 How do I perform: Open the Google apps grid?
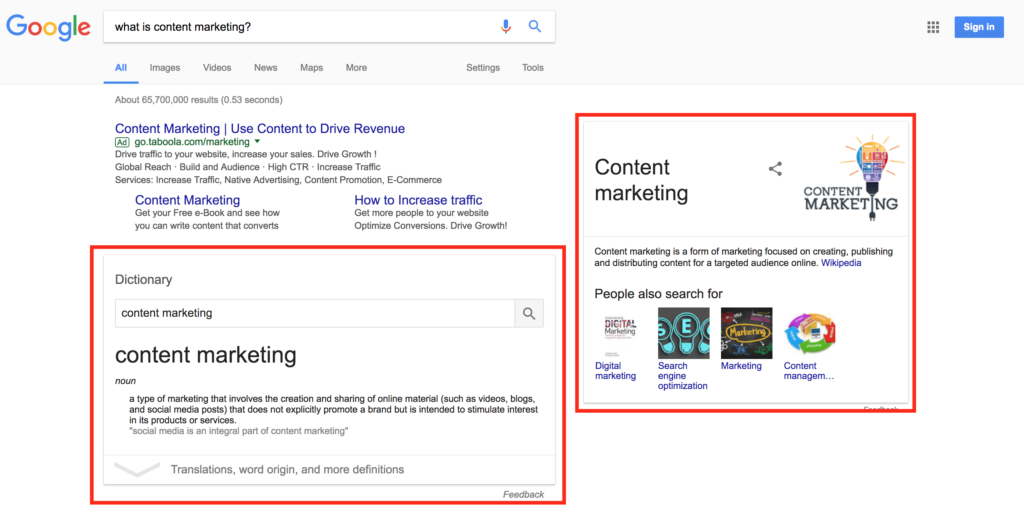[933, 27]
